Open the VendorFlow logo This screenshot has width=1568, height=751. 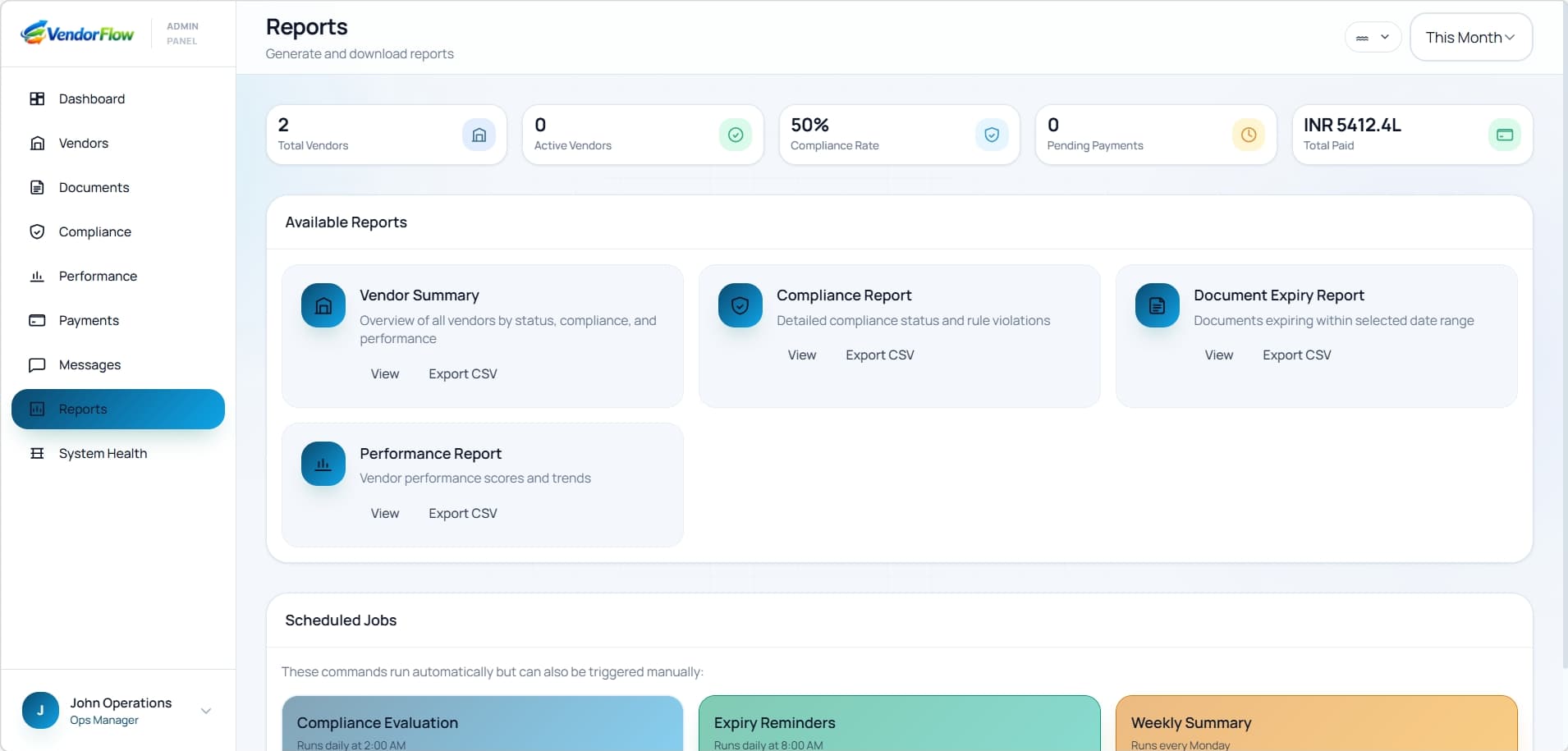click(78, 33)
